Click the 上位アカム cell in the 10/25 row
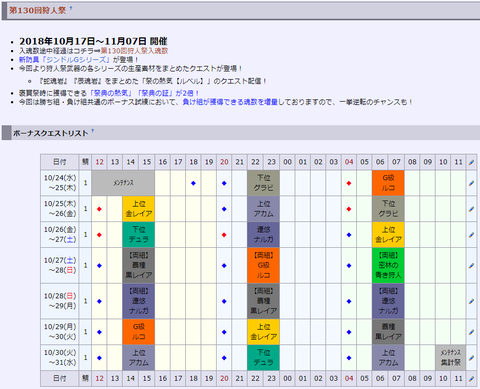Viewport: 480px width, 389px height. (x=263, y=209)
